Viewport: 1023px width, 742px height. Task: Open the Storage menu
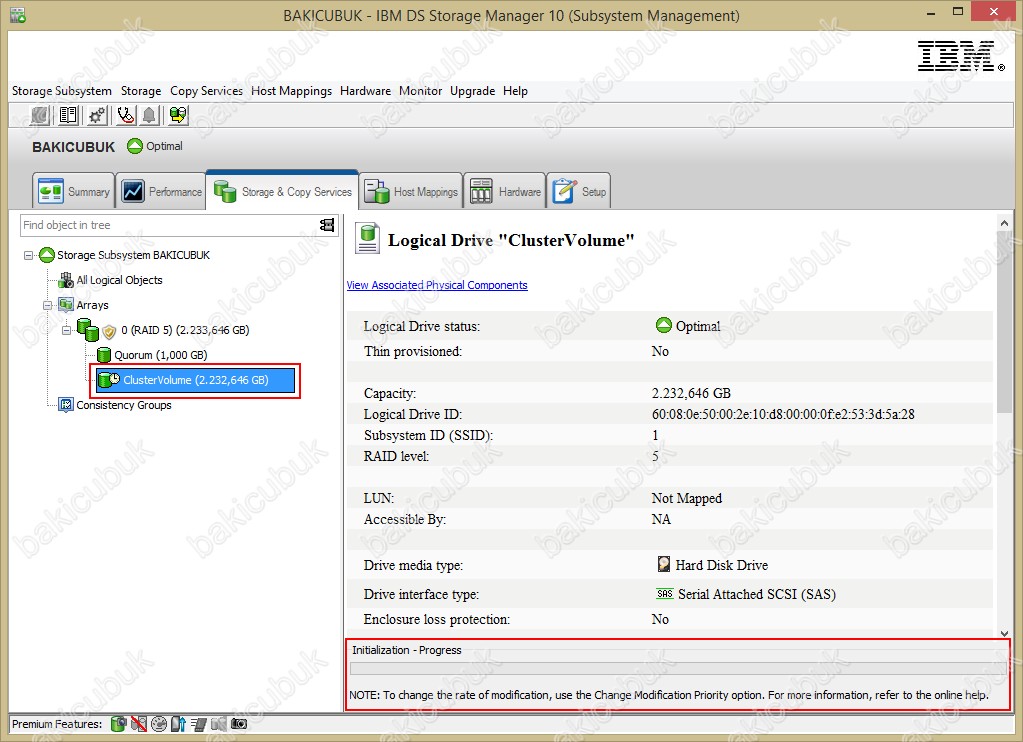141,91
